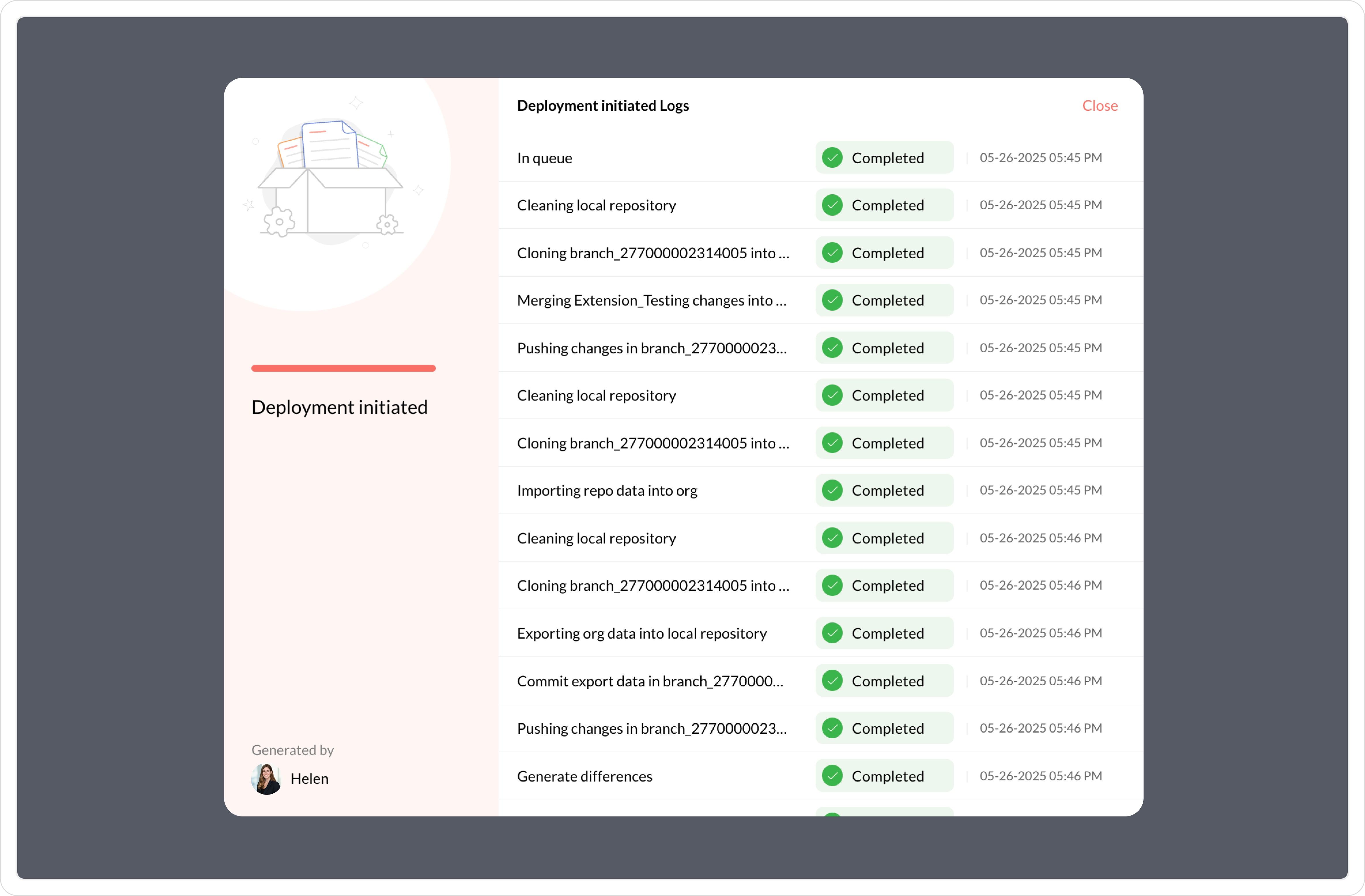Click check icon for Commit export data
This screenshot has height=896, width=1365.
pyautogui.click(x=832, y=680)
